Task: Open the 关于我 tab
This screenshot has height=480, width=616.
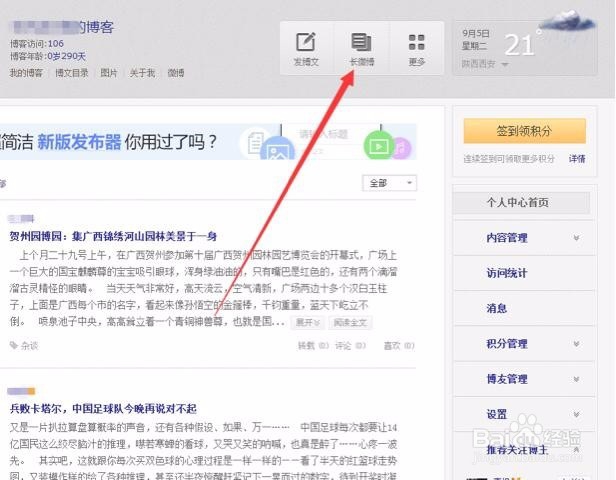Action: point(142,73)
